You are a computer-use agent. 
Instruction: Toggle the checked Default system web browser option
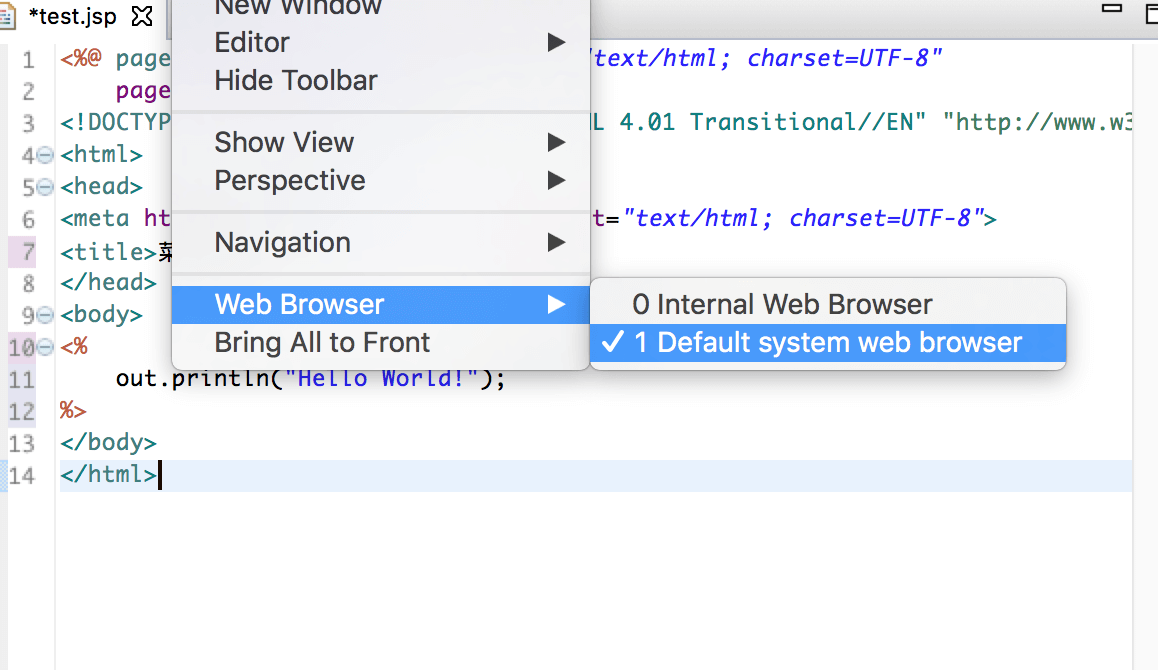tap(828, 343)
